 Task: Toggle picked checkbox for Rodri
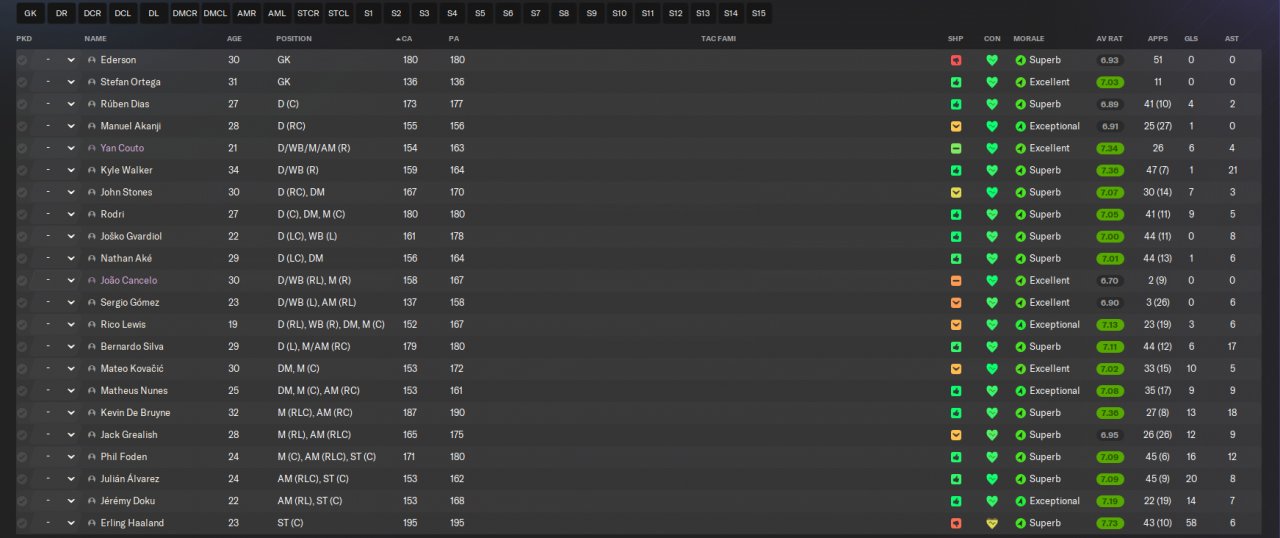[x=22, y=214]
